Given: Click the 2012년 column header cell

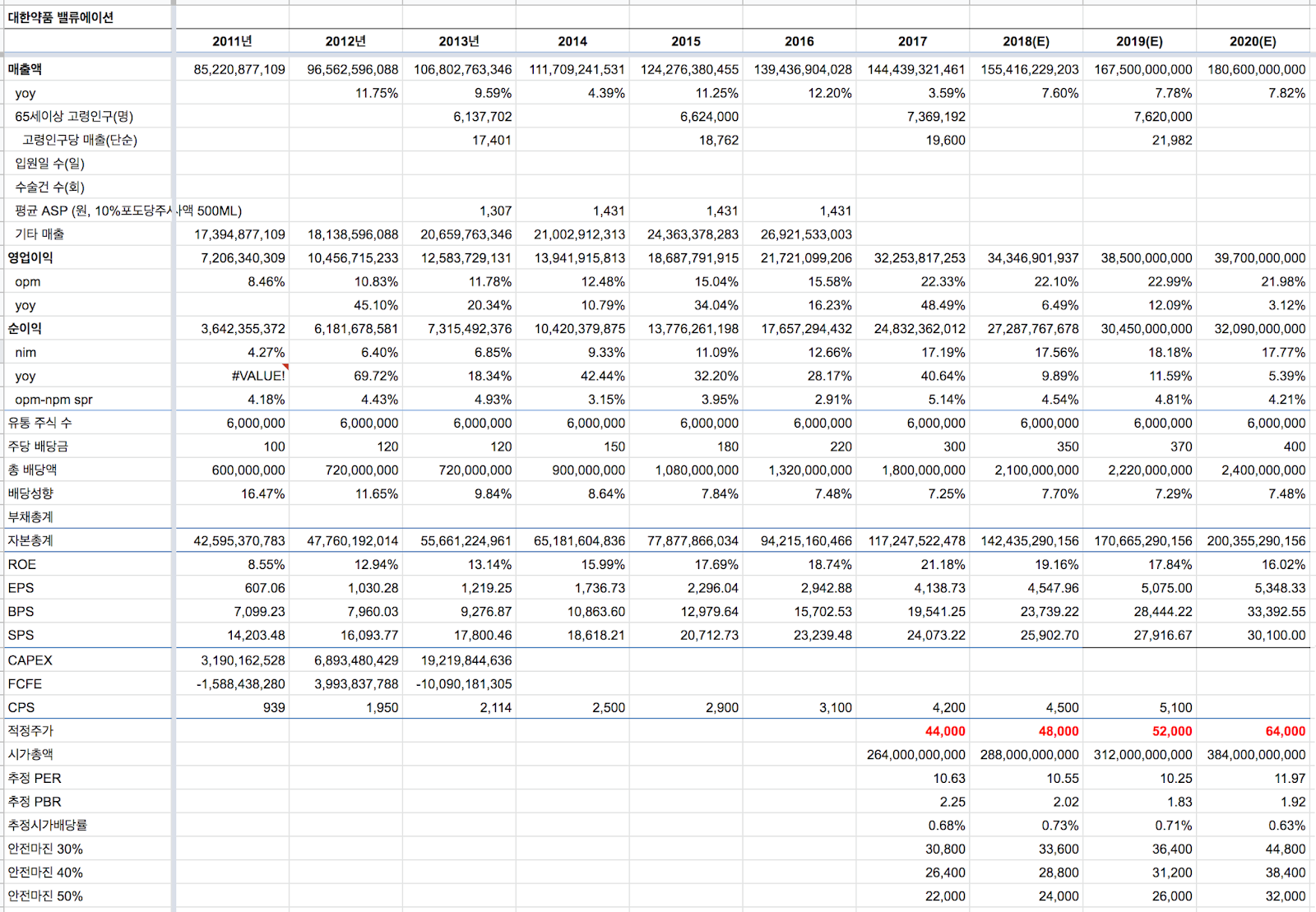Looking at the screenshot, I should [345, 41].
